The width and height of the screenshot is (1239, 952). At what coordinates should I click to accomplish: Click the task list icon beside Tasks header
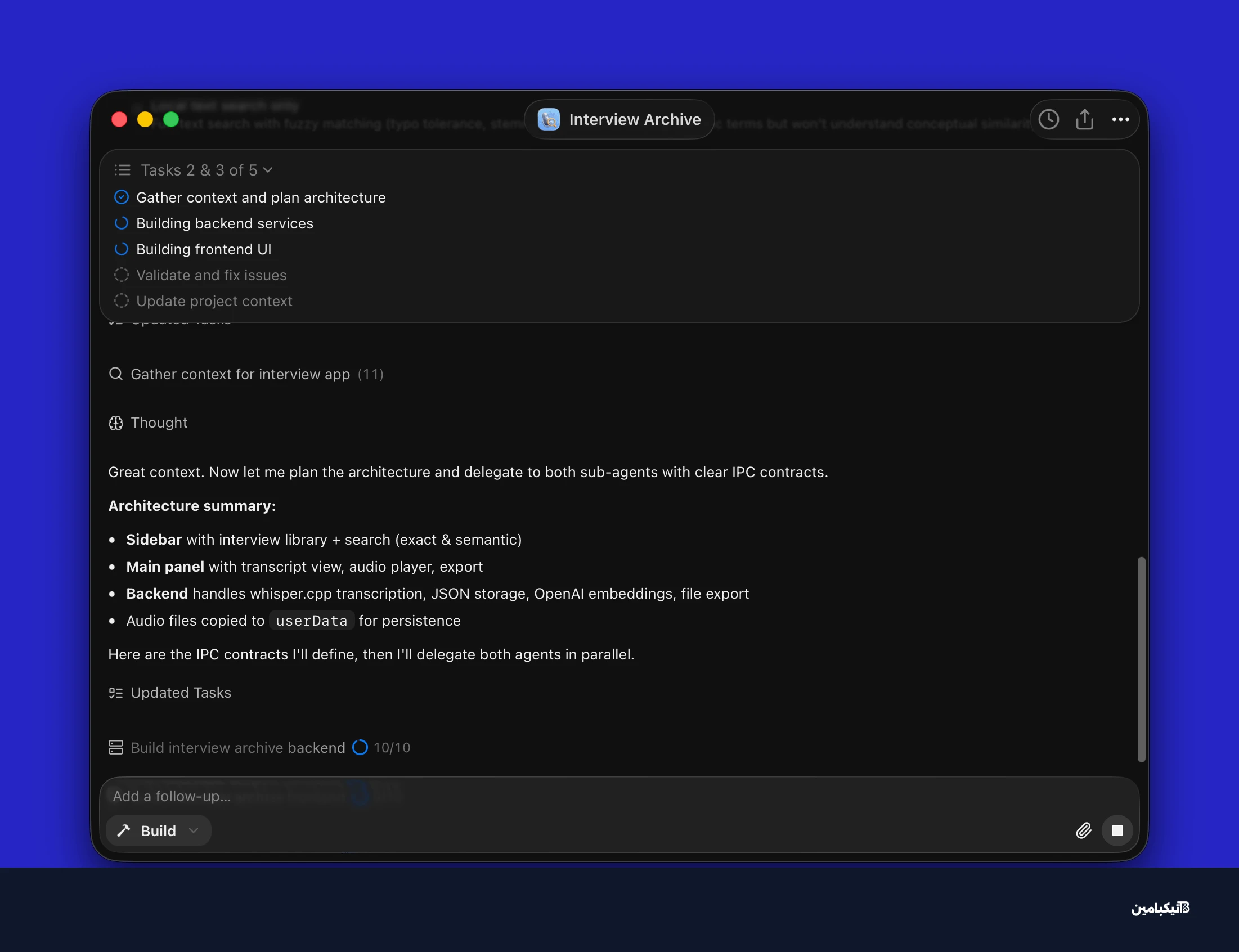pyautogui.click(x=122, y=170)
